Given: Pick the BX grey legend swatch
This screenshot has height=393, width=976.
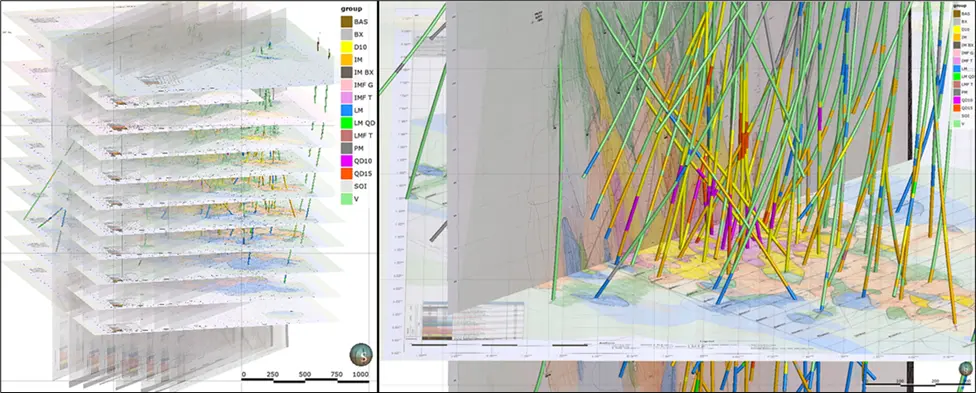Looking at the screenshot, I should (x=347, y=35).
